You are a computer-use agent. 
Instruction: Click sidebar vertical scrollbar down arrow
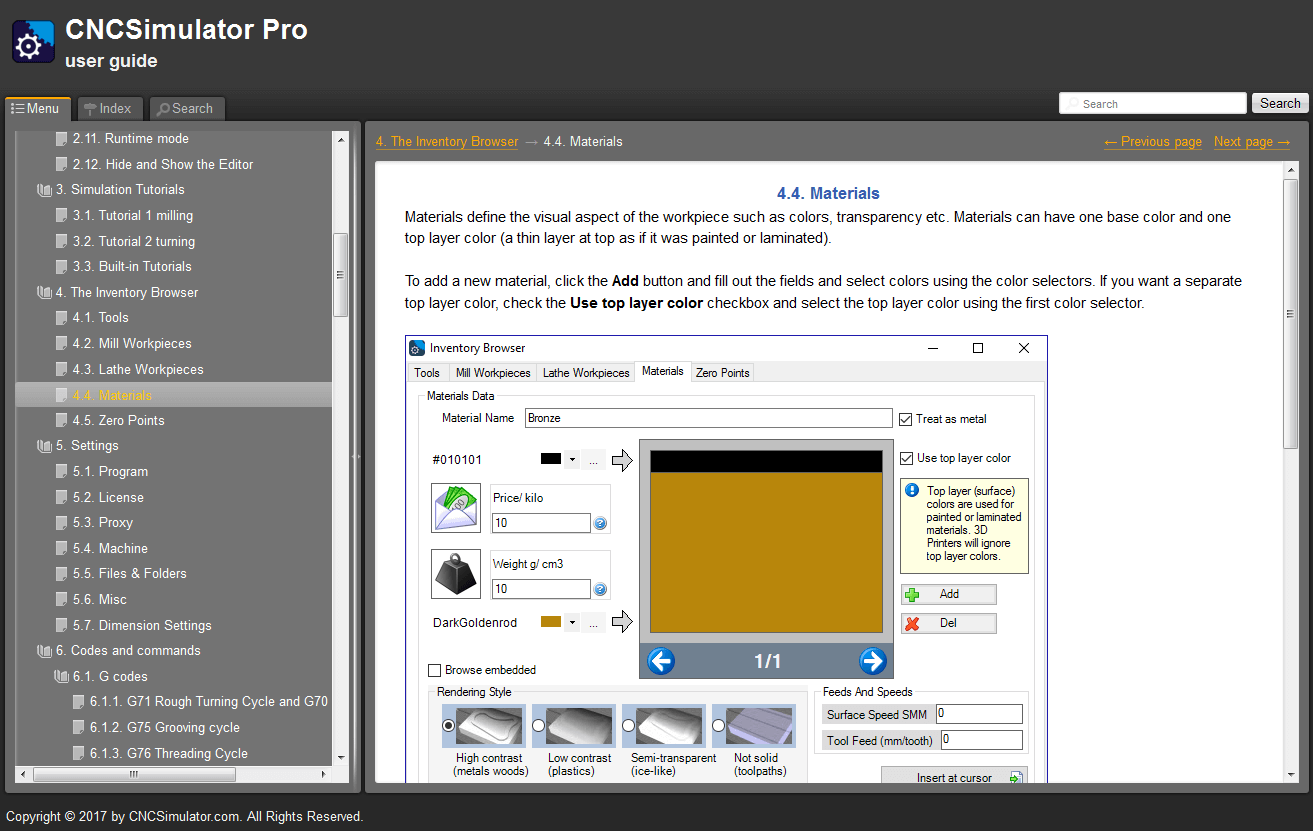tap(341, 757)
